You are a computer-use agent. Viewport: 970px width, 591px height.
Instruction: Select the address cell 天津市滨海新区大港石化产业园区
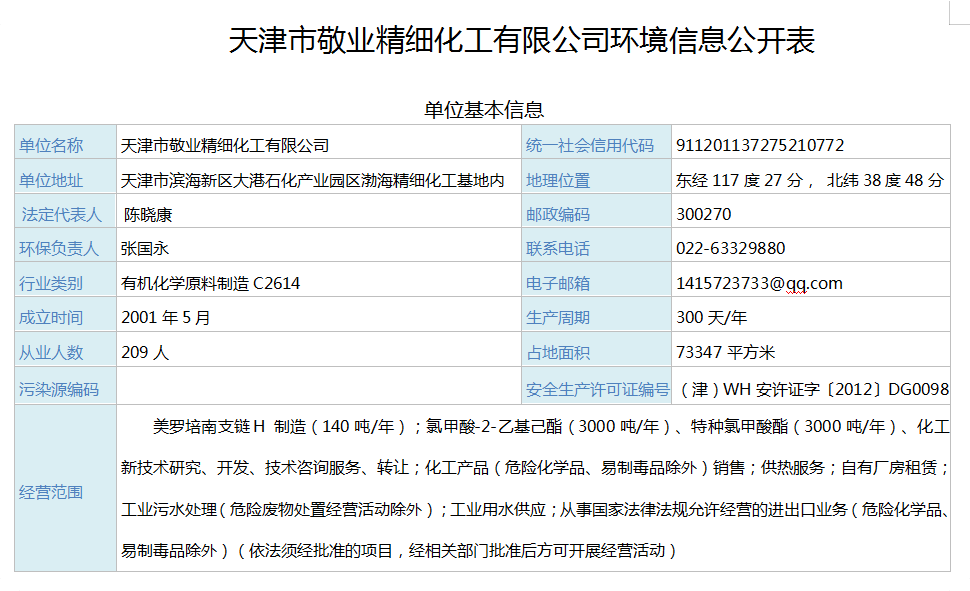pyautogui.click(x=319, y=177)
